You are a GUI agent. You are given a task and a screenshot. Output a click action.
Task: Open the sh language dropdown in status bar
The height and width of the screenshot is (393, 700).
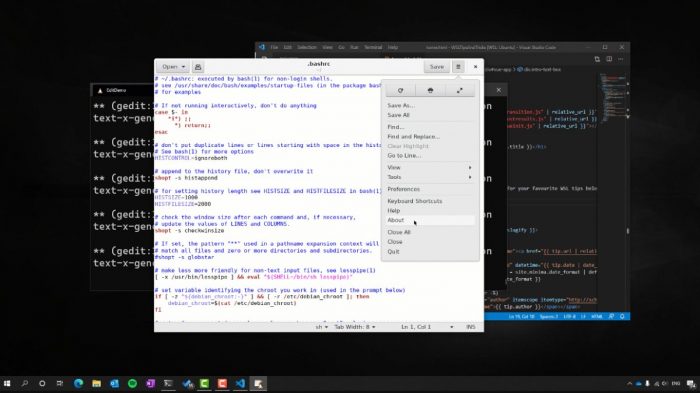(321, 327)
